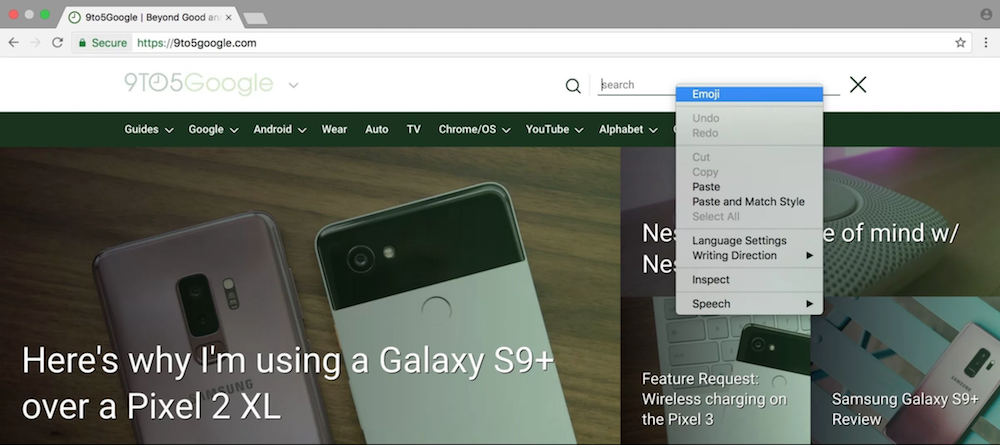Screen dimensions: 1000x445
Task: Bookmark this page with the star icon
Action: 960,43
